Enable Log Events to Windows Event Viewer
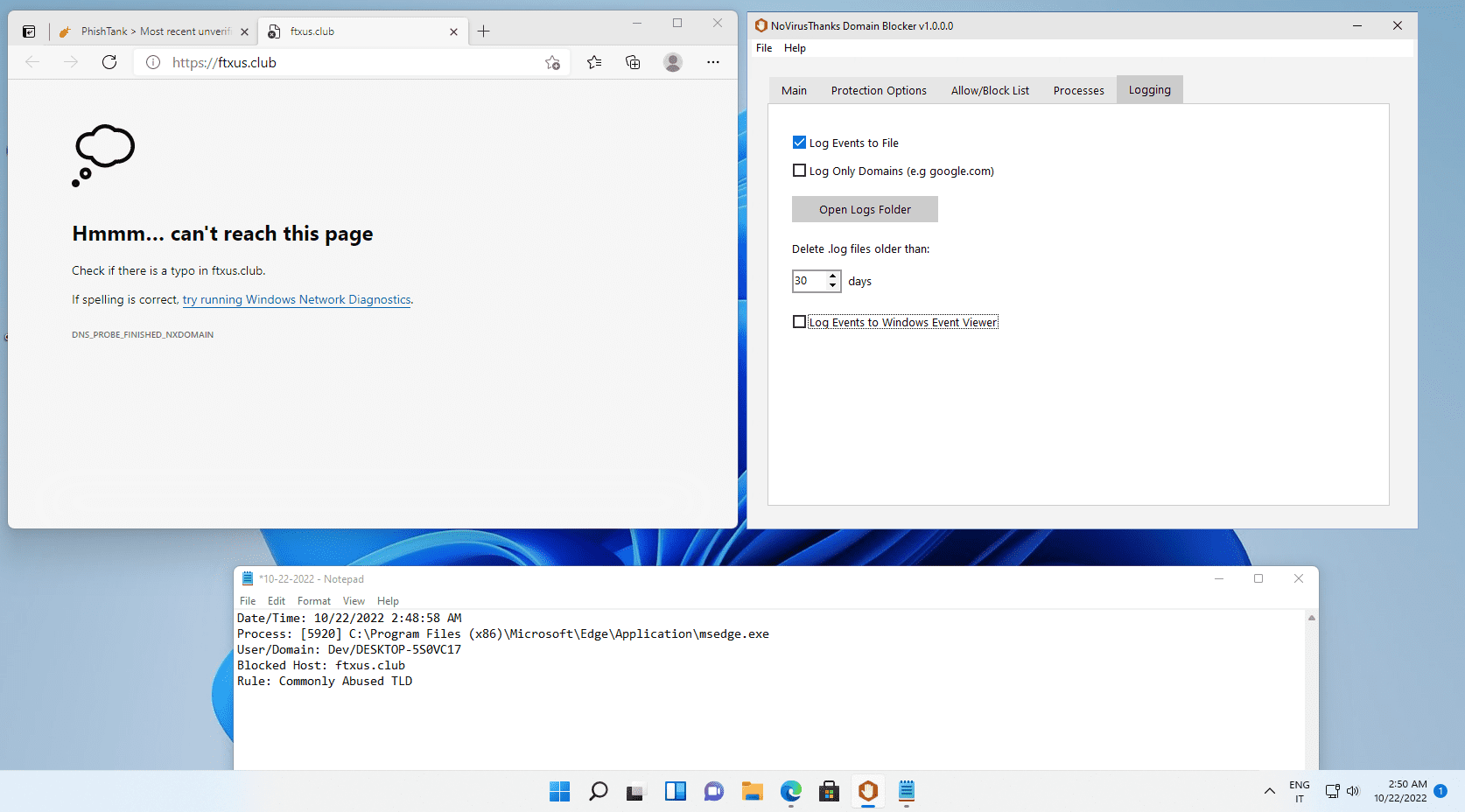The height and width of the screenshot is (812, 1465). [799, 322]
